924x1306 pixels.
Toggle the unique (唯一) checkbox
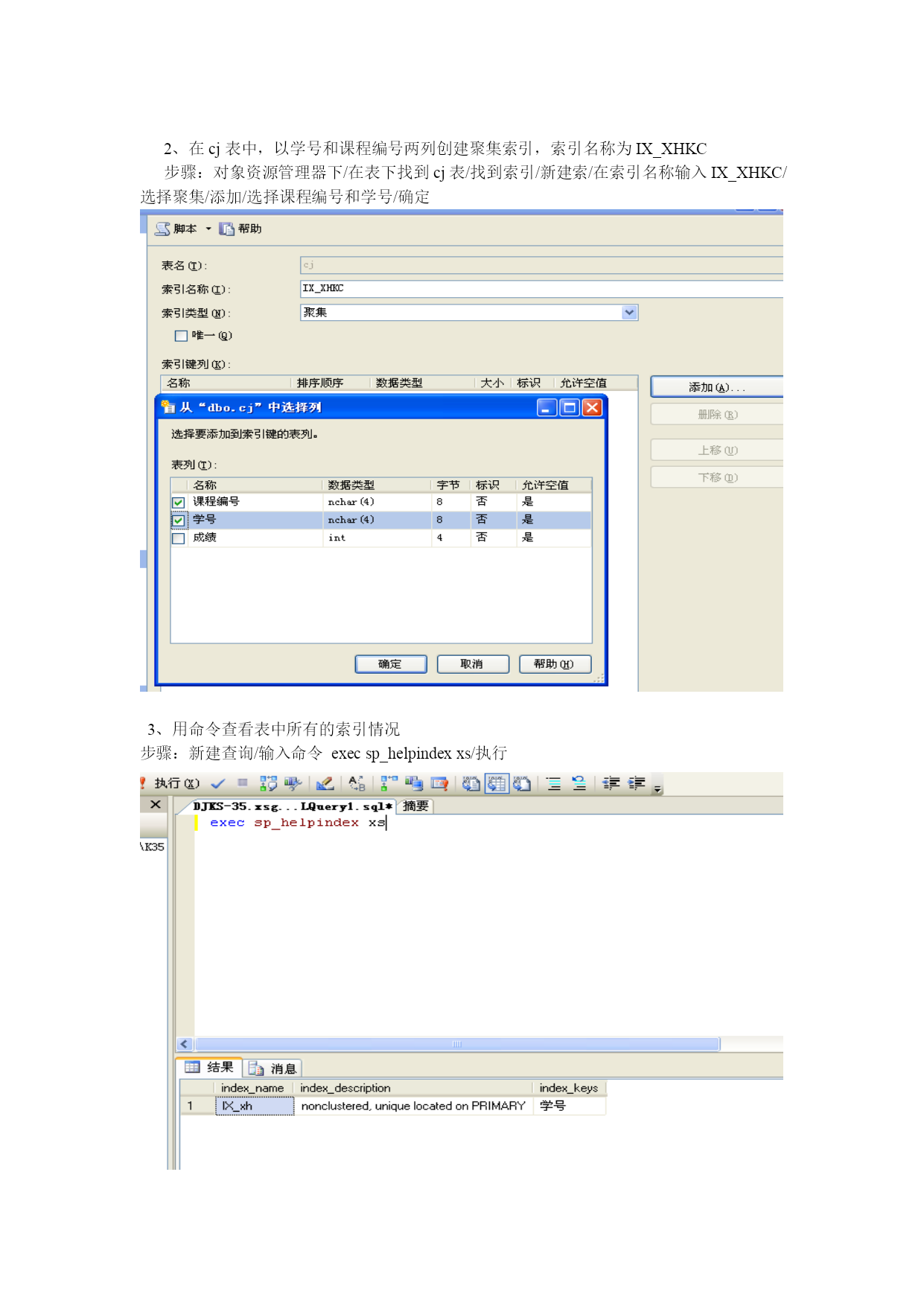[x=181, y=336]
